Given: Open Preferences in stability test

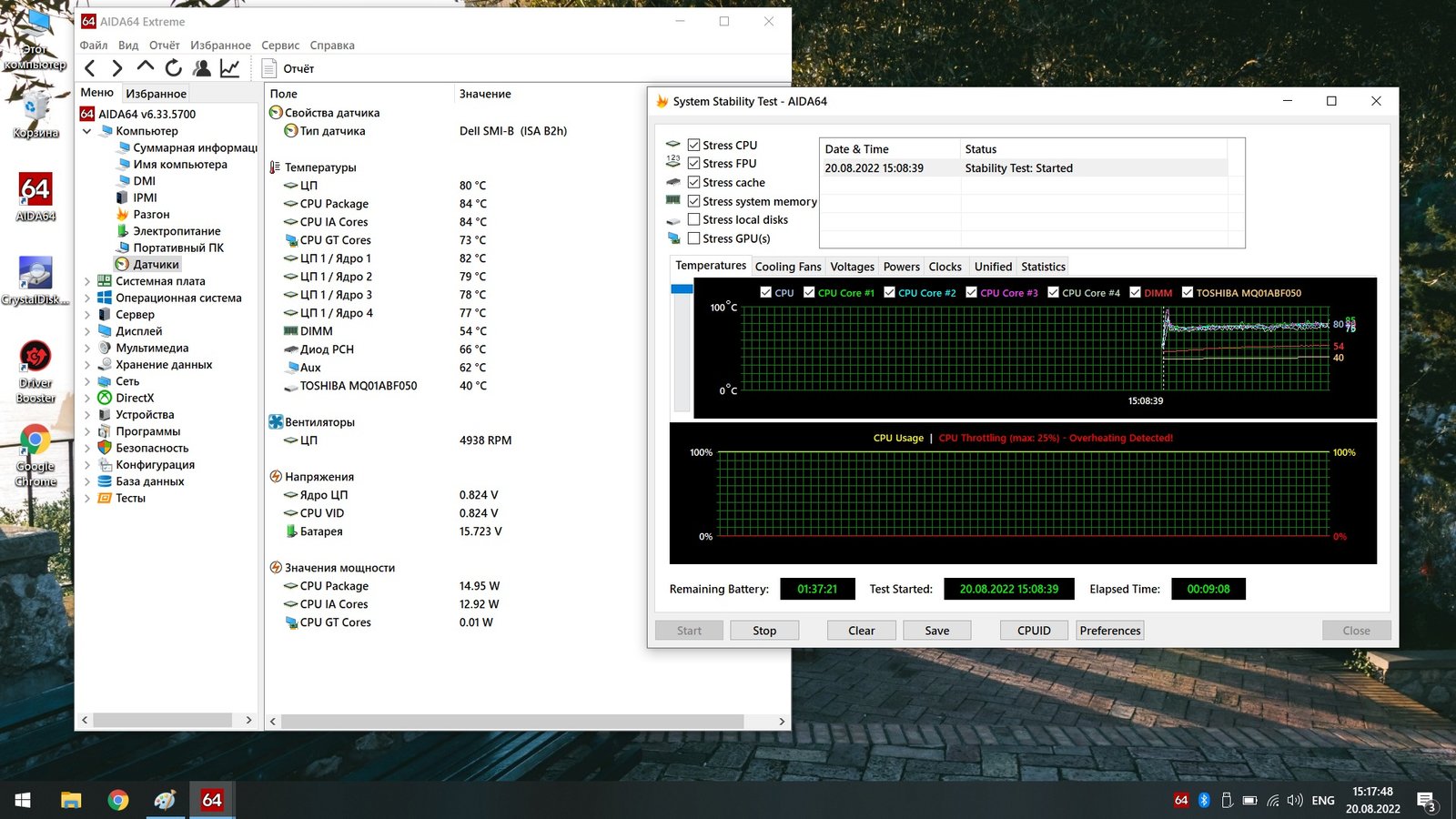Looking at the screenshot, I should [1110, 631].
